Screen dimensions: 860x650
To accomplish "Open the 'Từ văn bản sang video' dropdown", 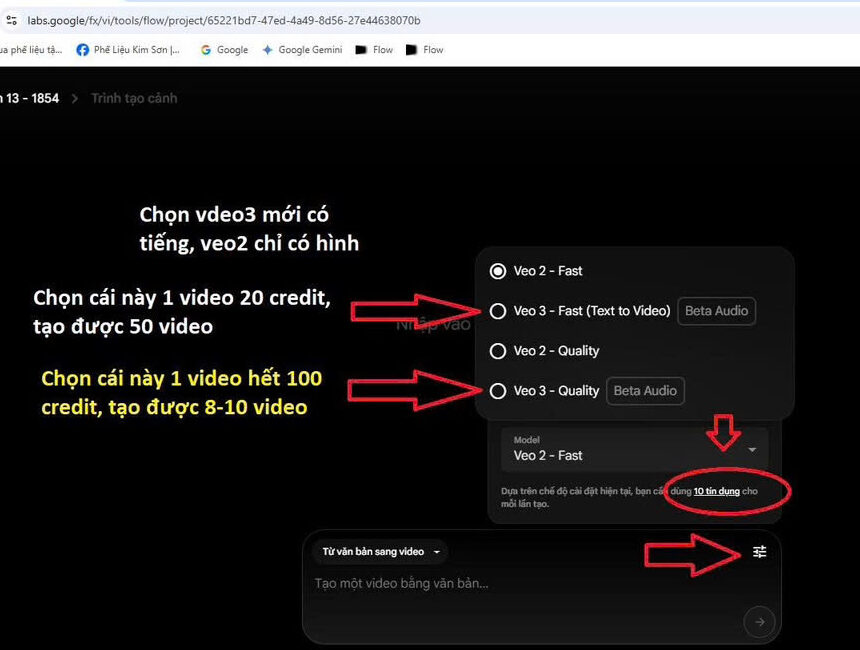I will (x=380, y=552).
